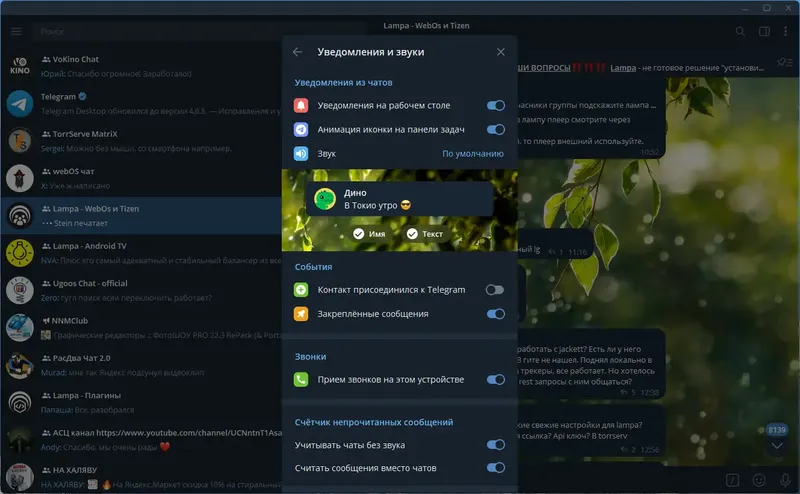Viewport: 800px width, 494px height.
Task: Jump to bottom with the down arrow
Action: click(777, 446)
